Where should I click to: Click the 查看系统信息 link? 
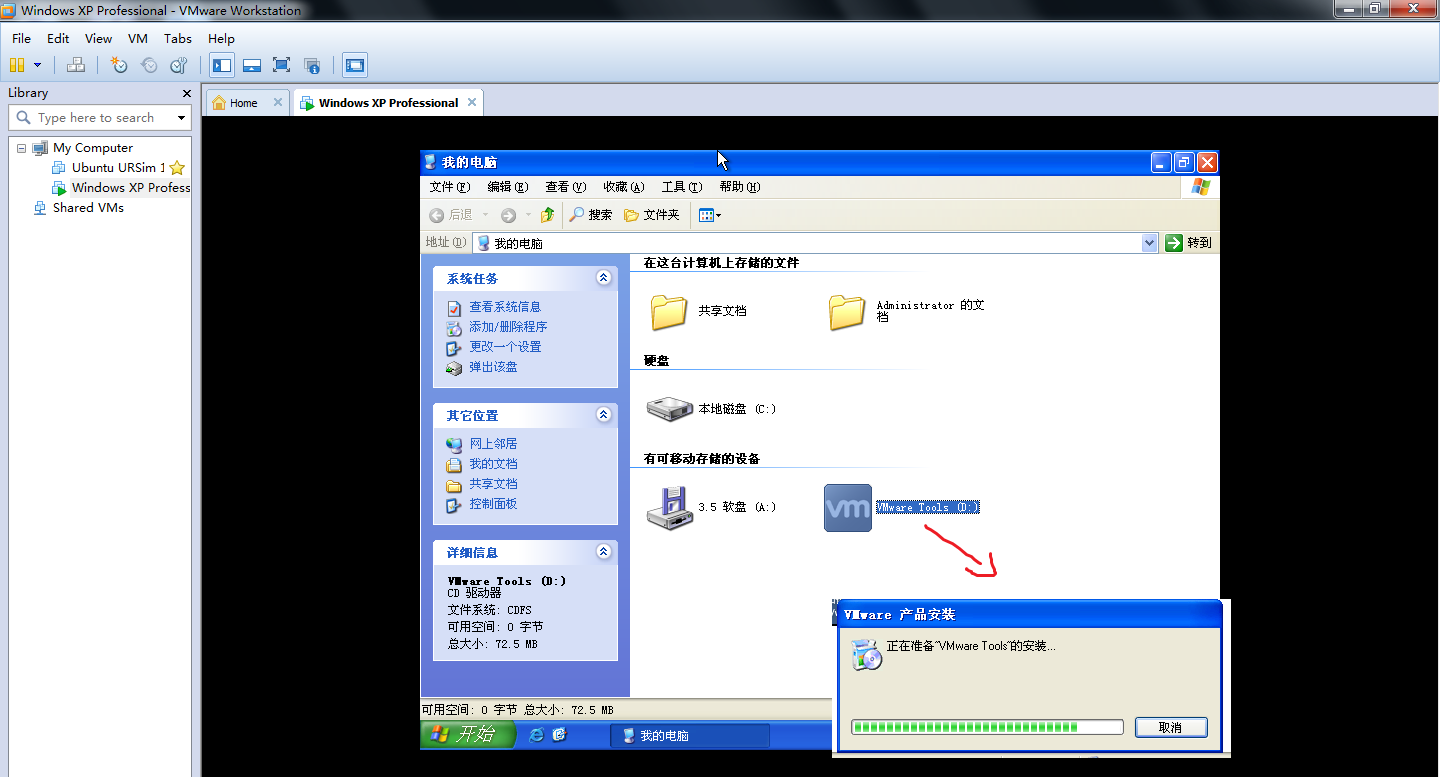[x=505, y=307]
